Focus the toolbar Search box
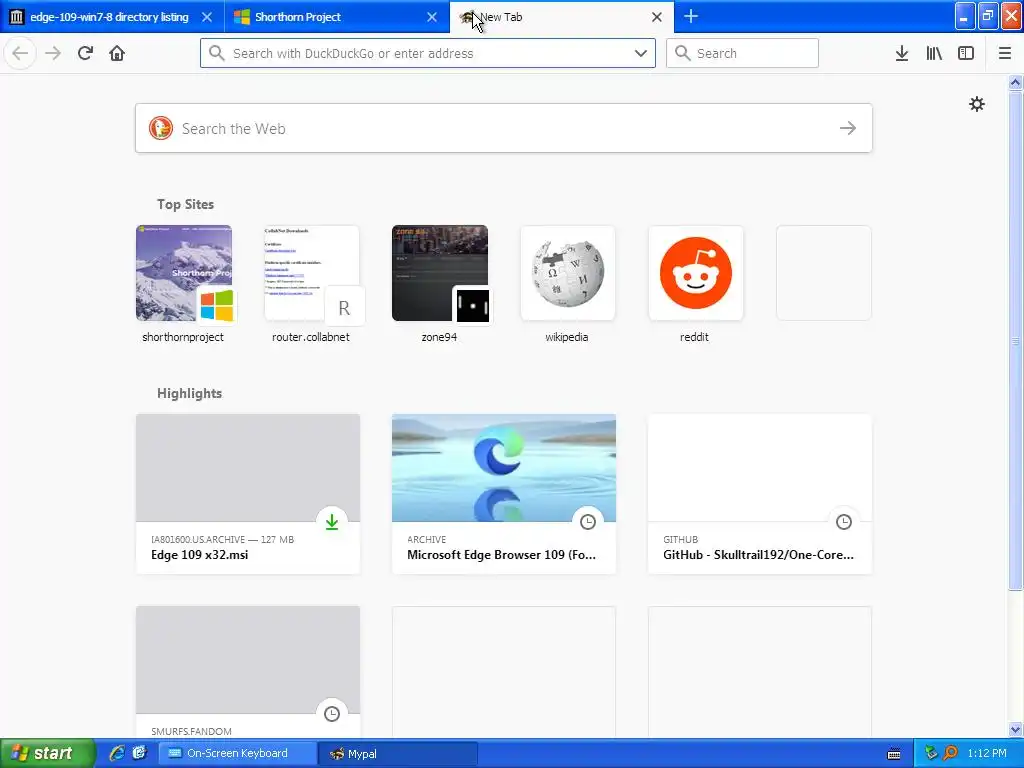Image resolution: width=1024 pixels, height=768 pixels. (x=743, y=53)
